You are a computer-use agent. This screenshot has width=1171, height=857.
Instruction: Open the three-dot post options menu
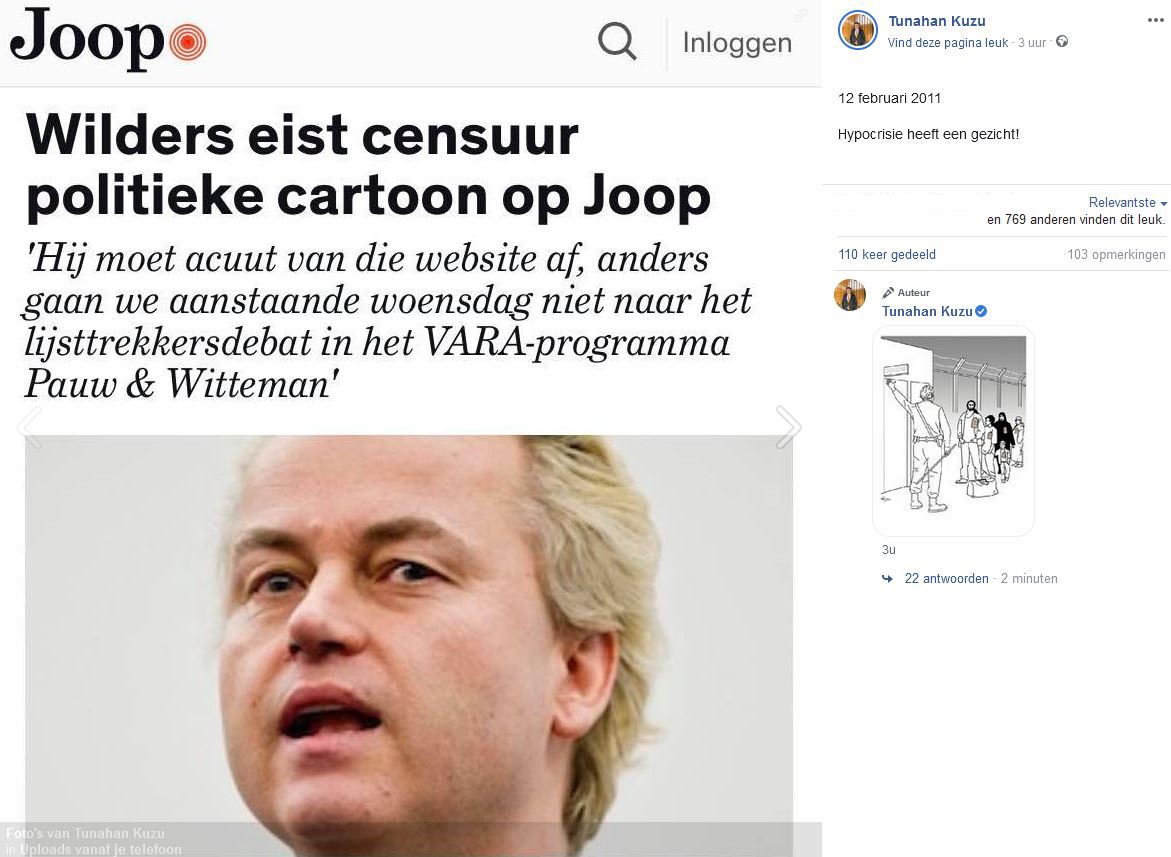(x=1155, y=20)
